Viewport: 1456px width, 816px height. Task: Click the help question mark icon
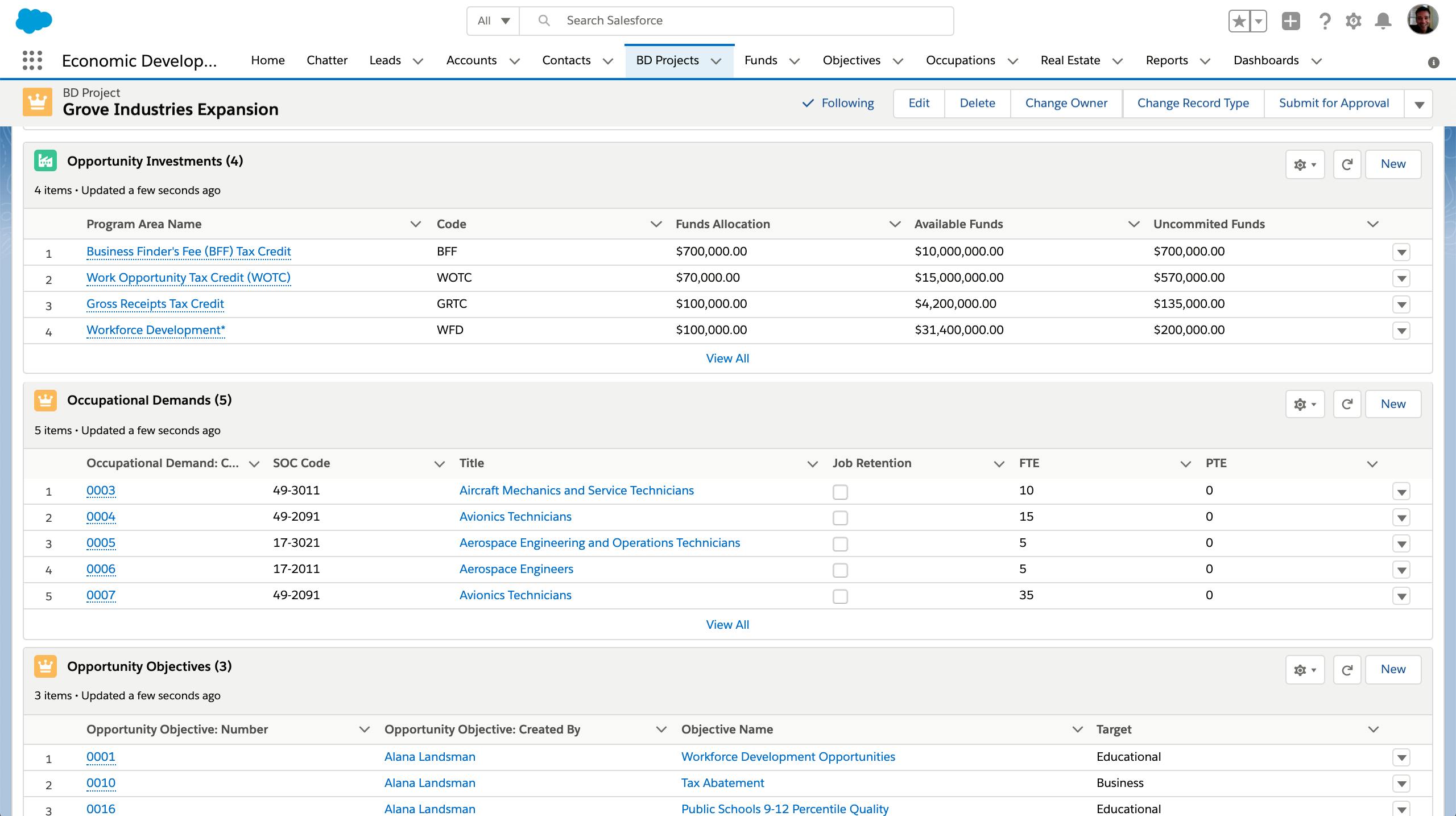[x=1325, y=20]
